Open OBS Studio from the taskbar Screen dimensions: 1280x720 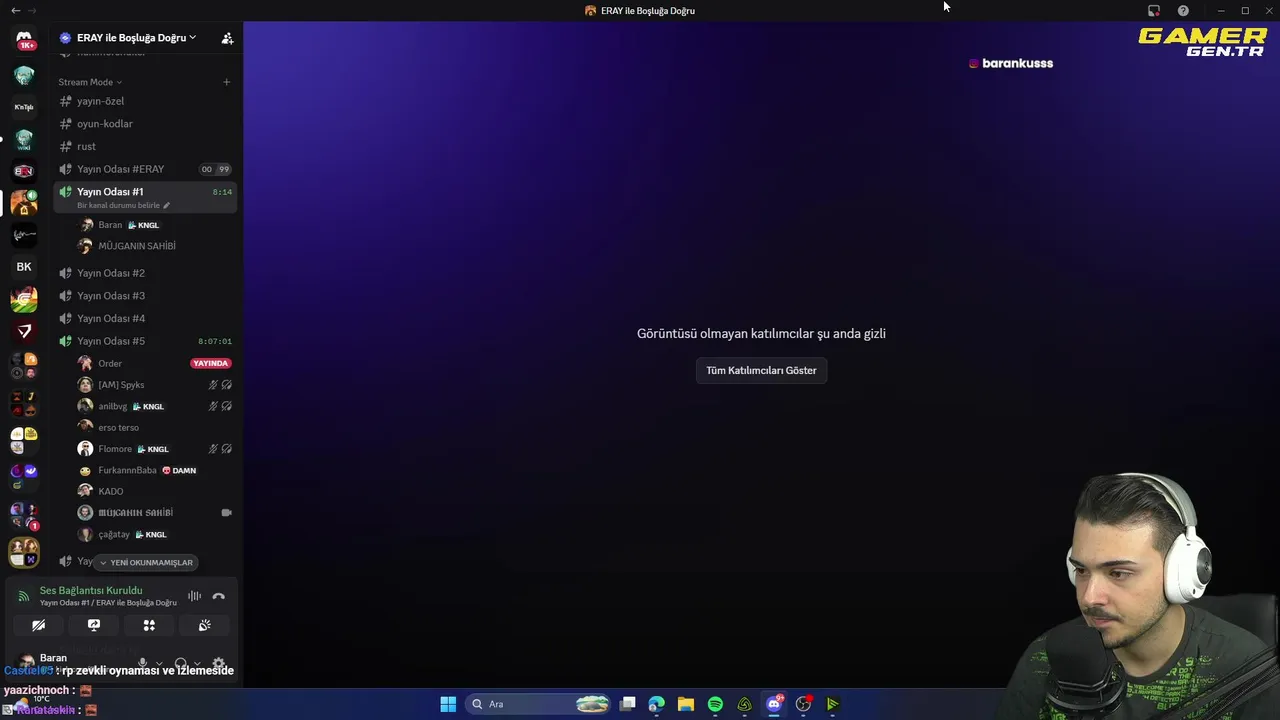(803, 704)
